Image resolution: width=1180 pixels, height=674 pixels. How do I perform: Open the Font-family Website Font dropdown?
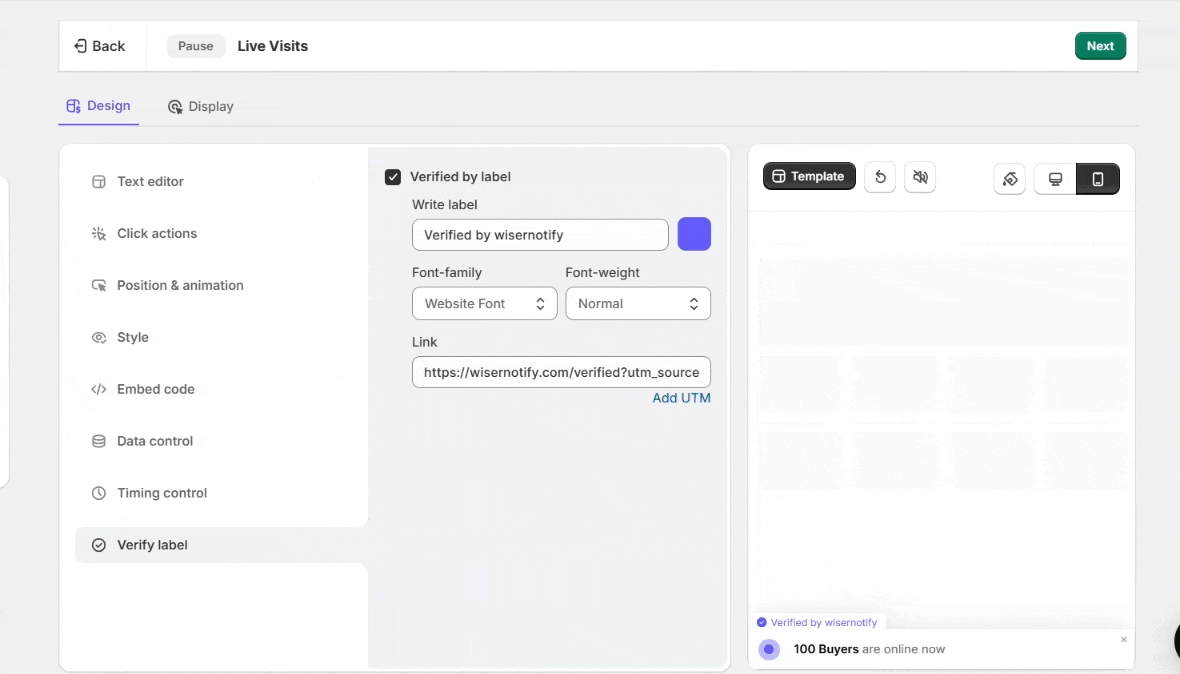[484, 304]
